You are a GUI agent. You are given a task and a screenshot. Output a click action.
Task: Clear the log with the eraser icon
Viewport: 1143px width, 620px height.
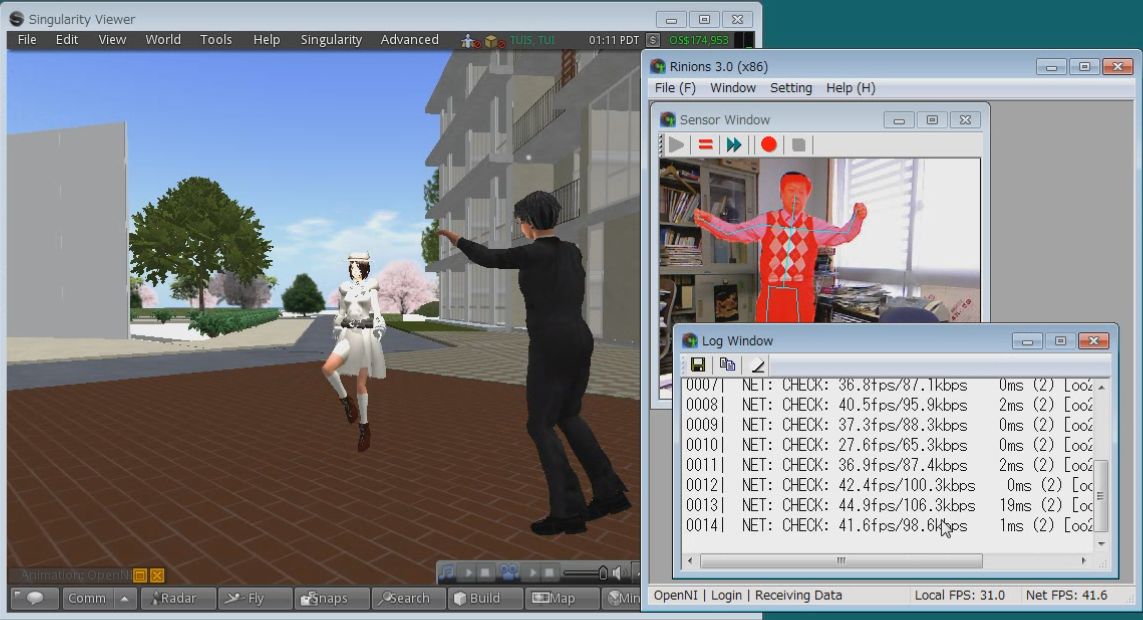tap(757, 365)
